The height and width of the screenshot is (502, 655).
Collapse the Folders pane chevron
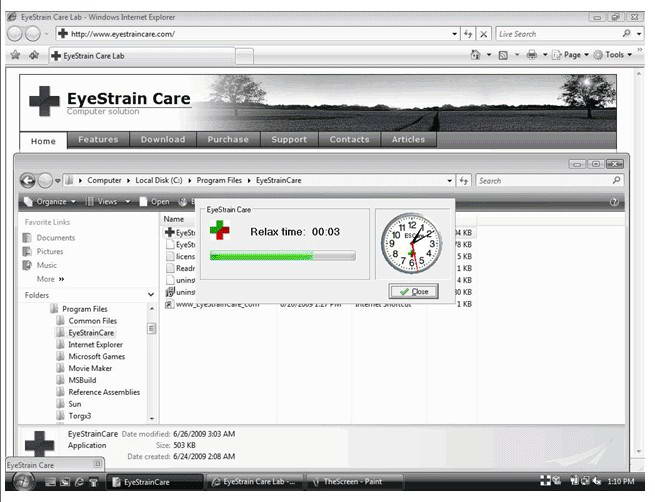(x=150, y=295)
